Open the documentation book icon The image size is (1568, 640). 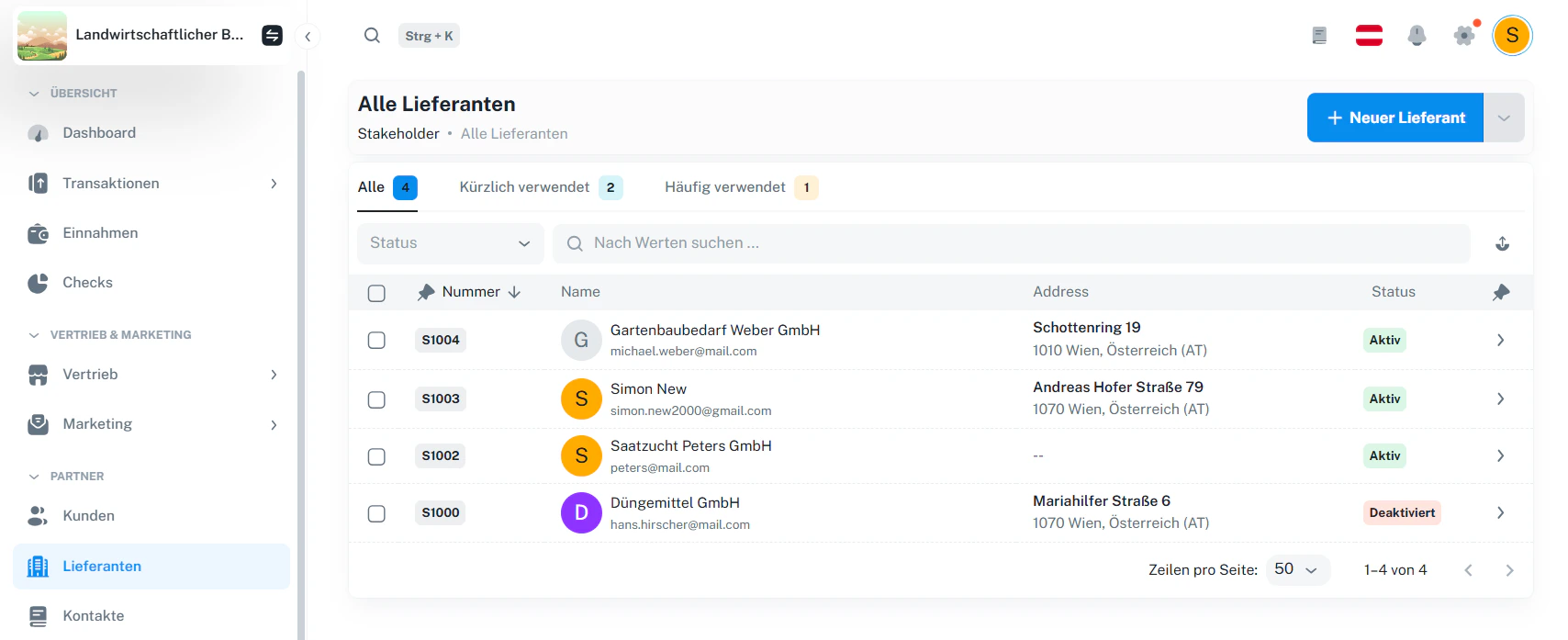[1319, 36]
